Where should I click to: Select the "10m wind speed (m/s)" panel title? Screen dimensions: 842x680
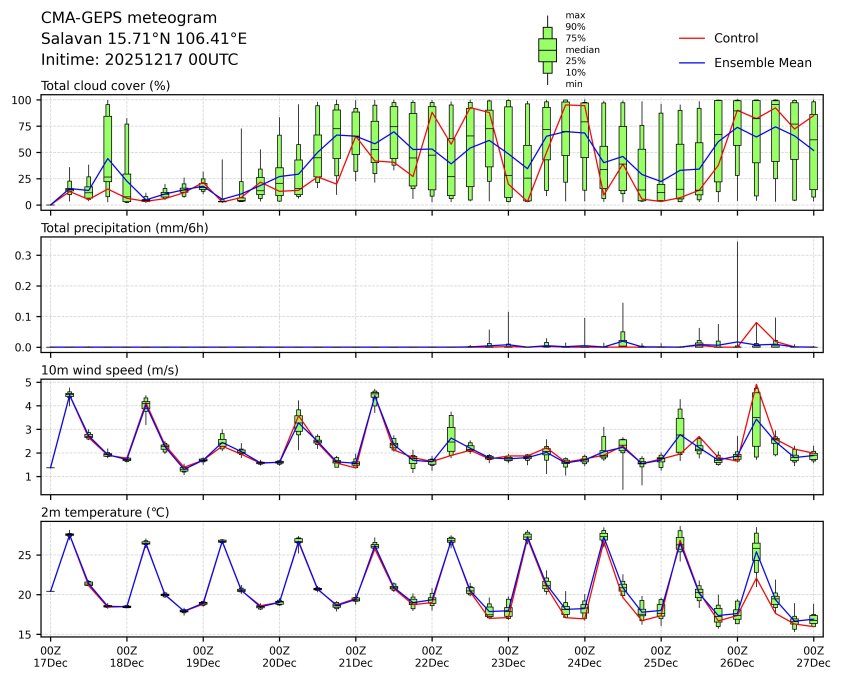pos(109,370)
